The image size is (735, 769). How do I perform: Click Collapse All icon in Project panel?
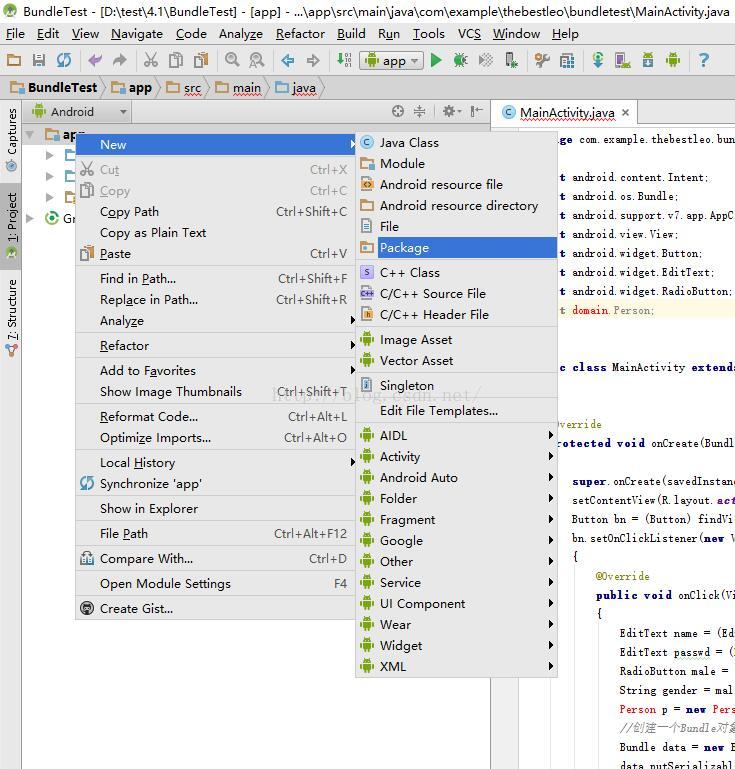point(419,111)
